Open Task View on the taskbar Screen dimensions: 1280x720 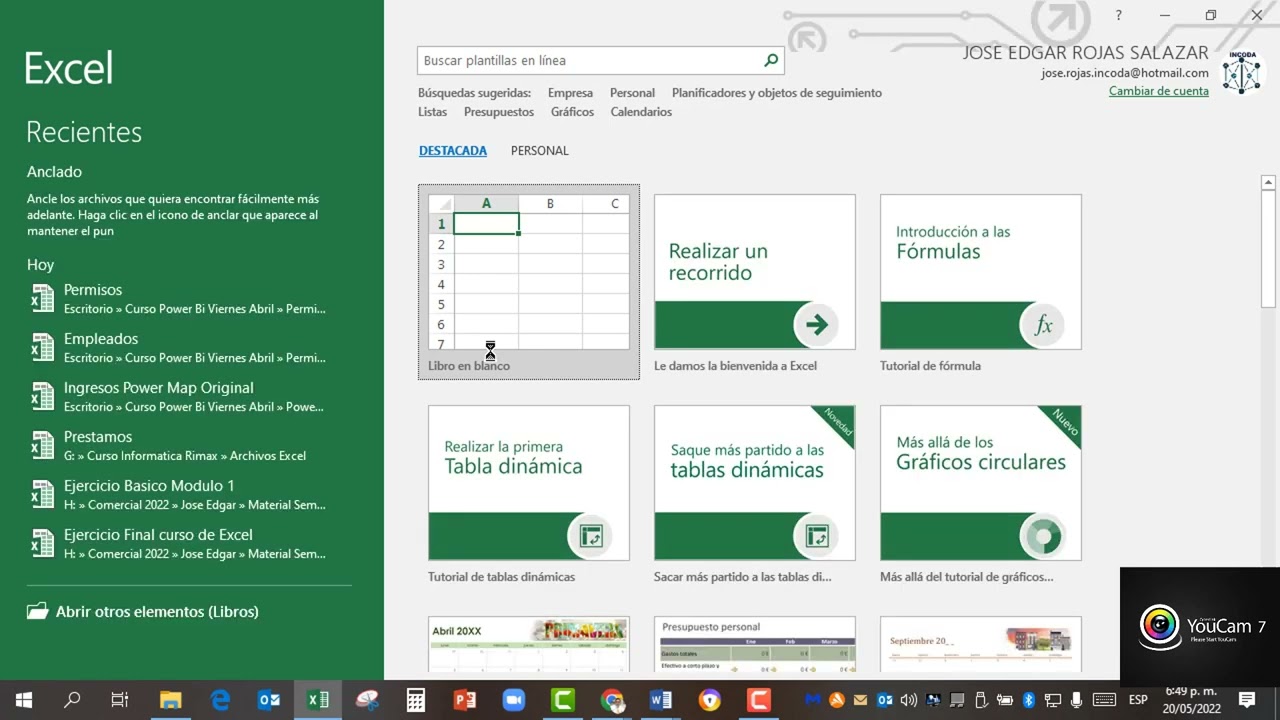coord(120,700)
